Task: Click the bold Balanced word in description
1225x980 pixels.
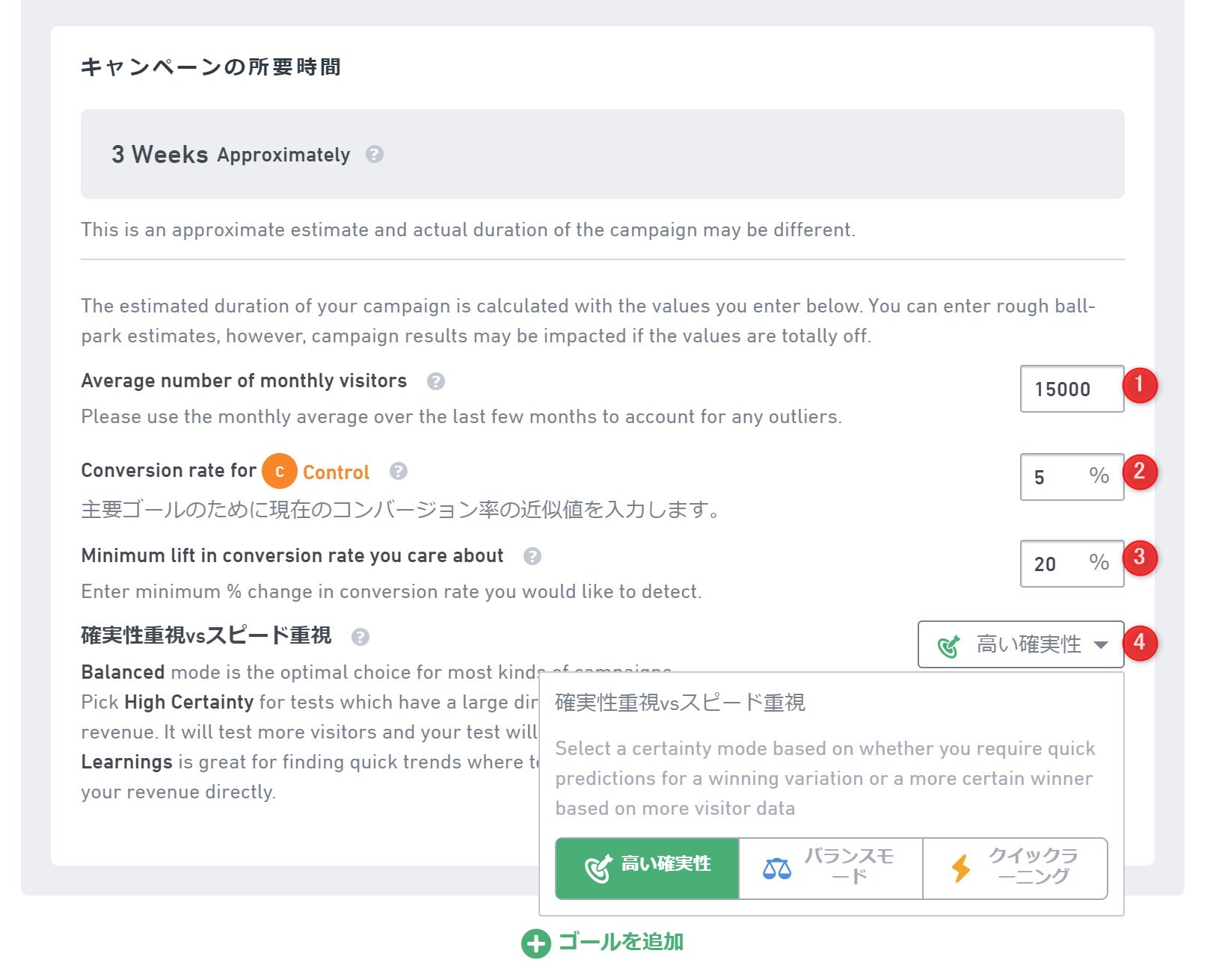Action: tap(123, 672)
